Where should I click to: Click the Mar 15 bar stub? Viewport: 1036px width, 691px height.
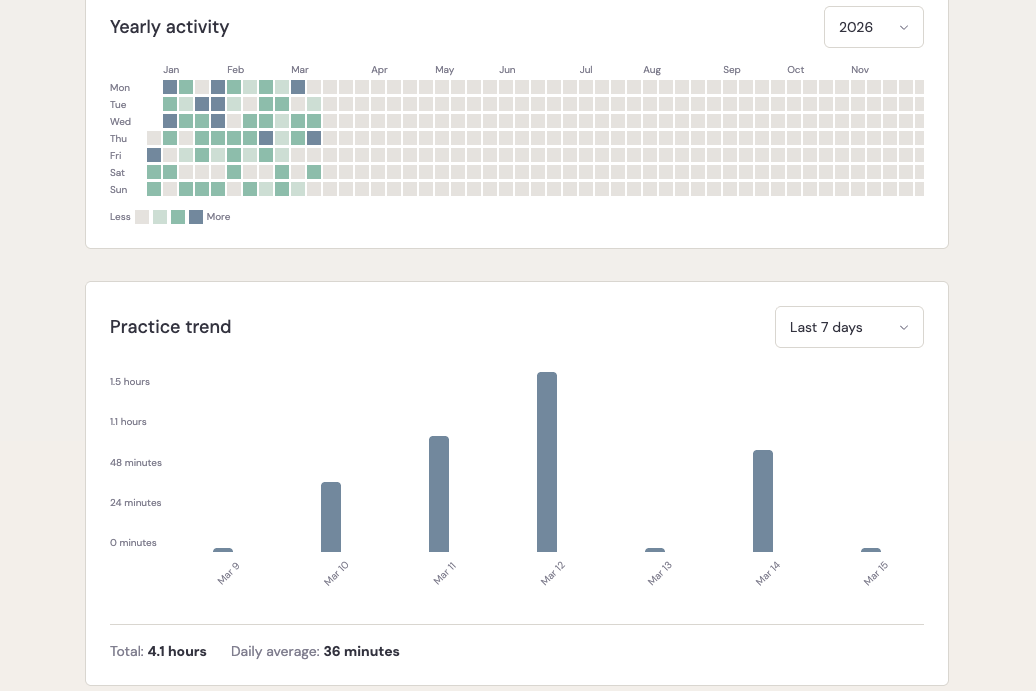[871, 549]
